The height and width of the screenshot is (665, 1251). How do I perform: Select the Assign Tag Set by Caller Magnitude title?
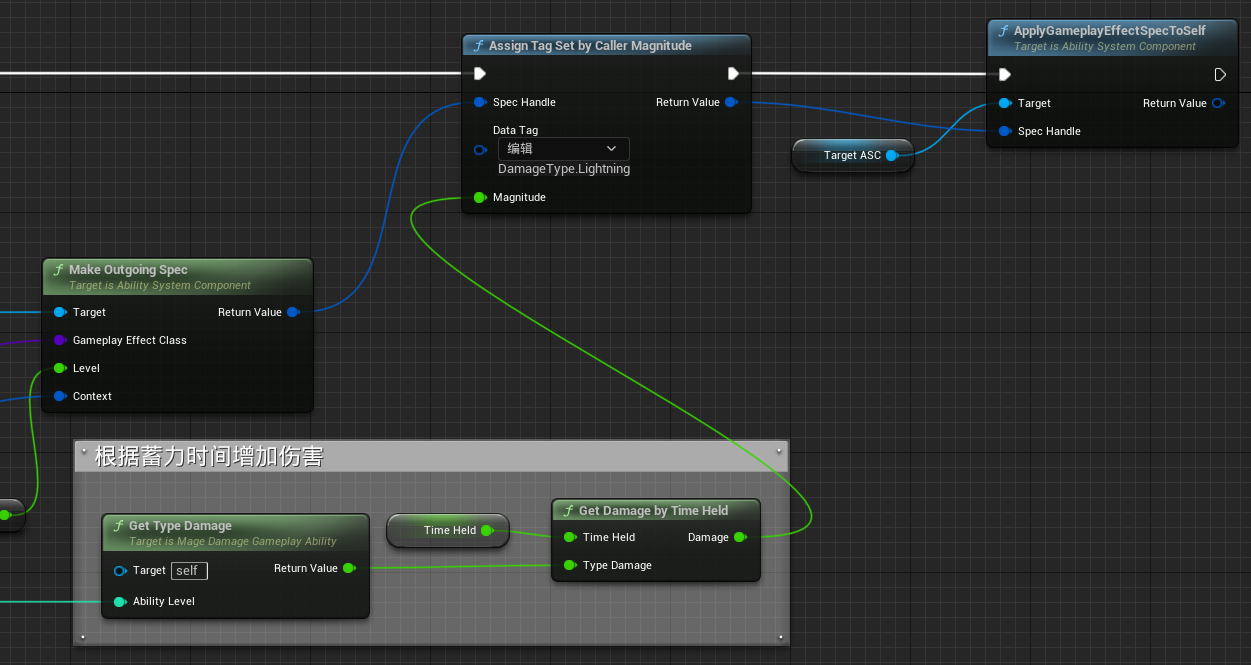(x=590, y=45)
